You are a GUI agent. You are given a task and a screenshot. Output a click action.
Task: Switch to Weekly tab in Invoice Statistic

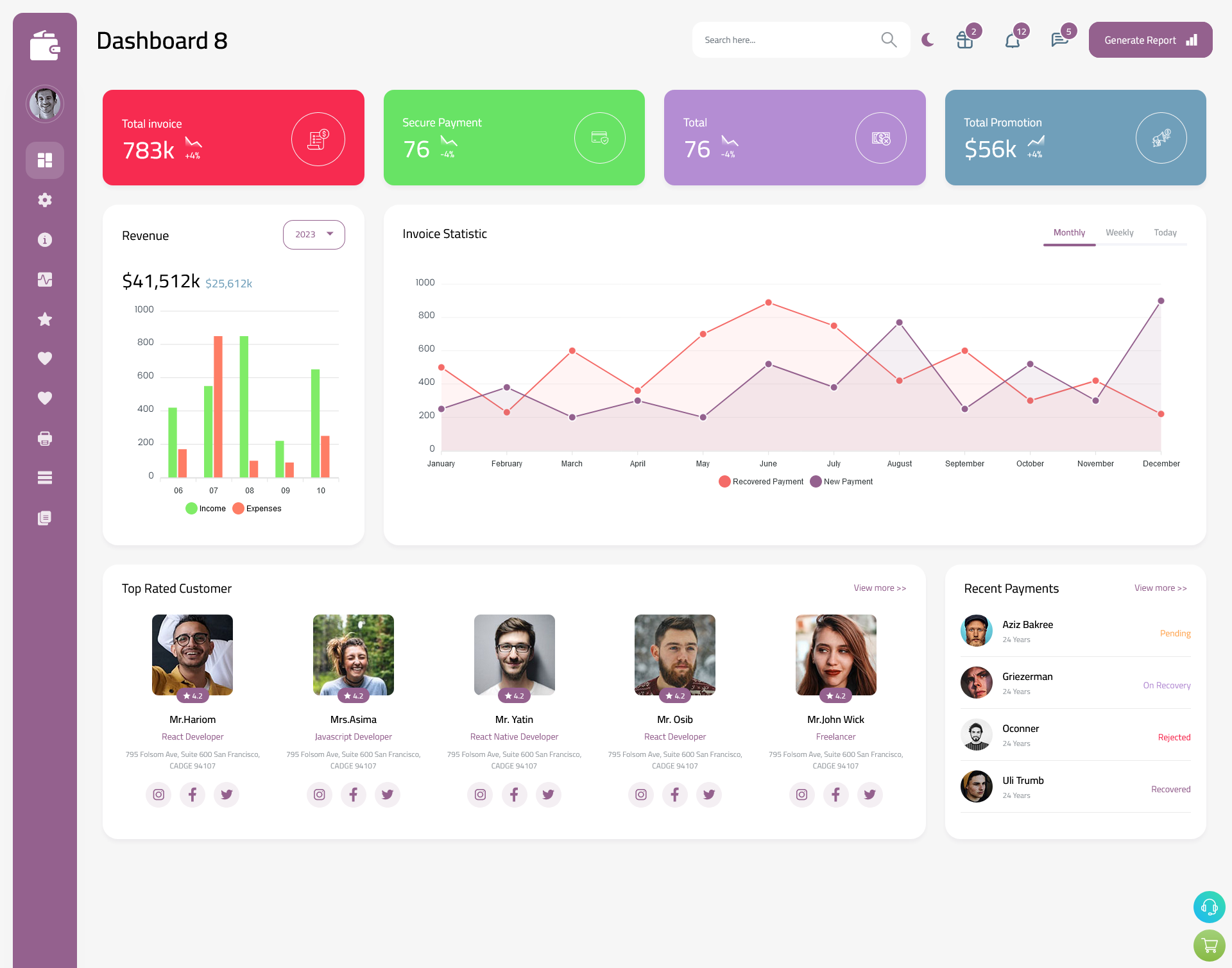pyautogui.click(x=1119, y=231)
